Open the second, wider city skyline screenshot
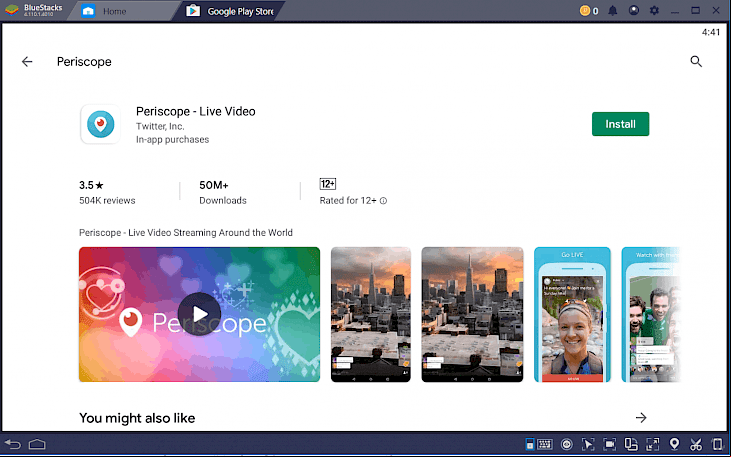Image resolution: width=731 pixels, height=457 pixels. pyautogui.click(x=472, y=314)
